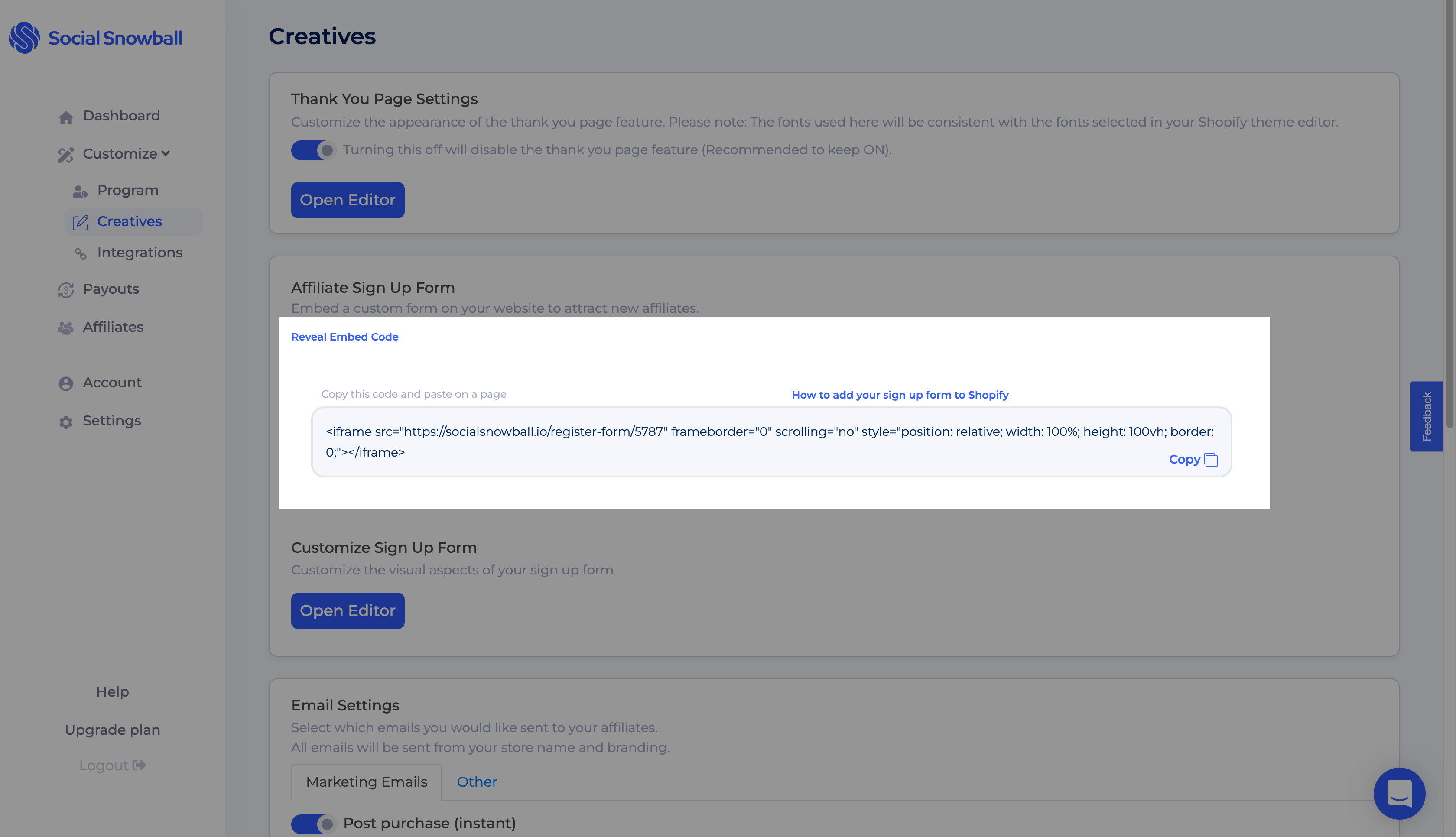Go to Dashboard in sidebar
This screenshot has width=1456, height=837.
pos(121,116)
